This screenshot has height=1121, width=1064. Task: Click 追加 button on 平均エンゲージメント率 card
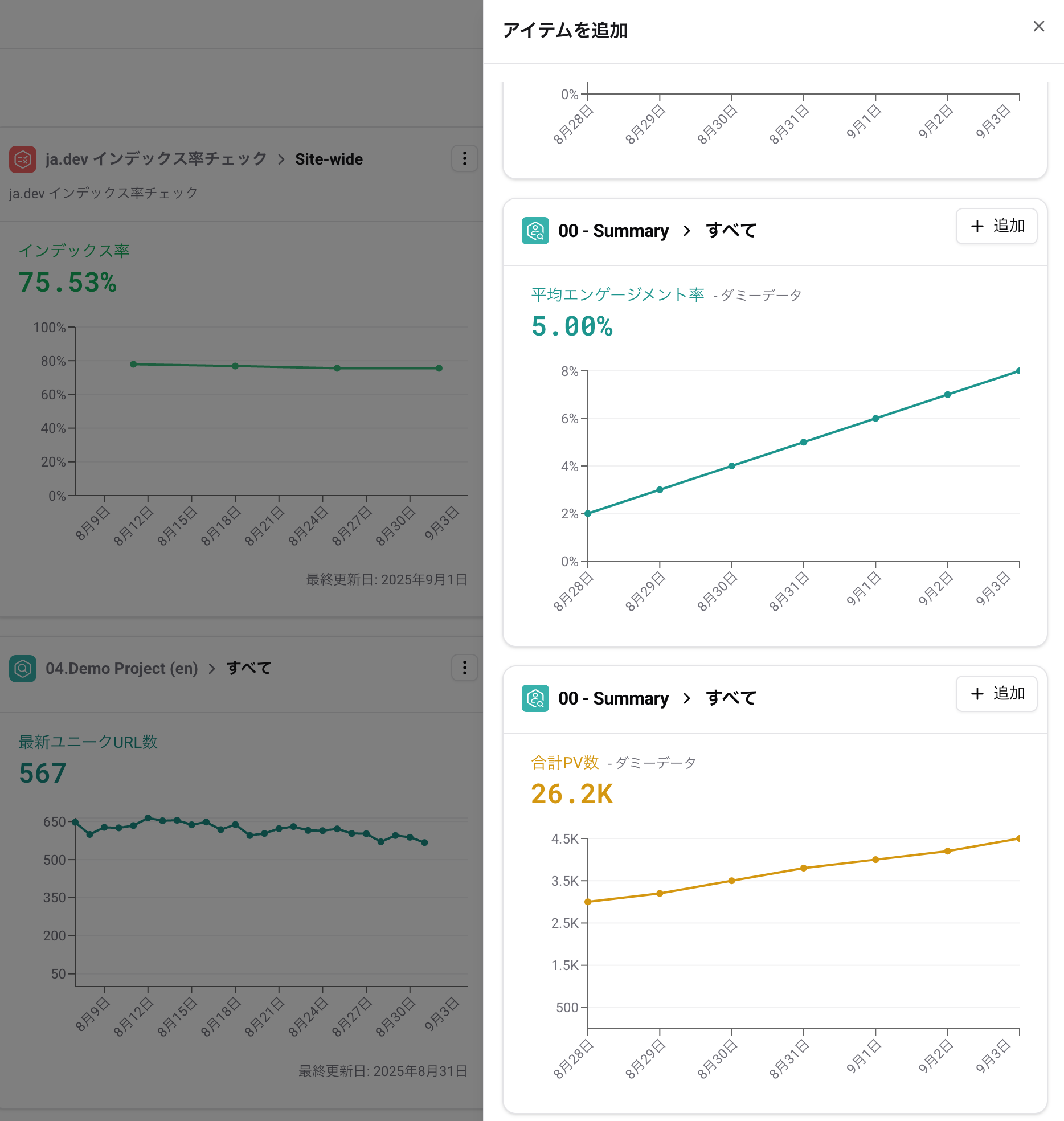996,226
